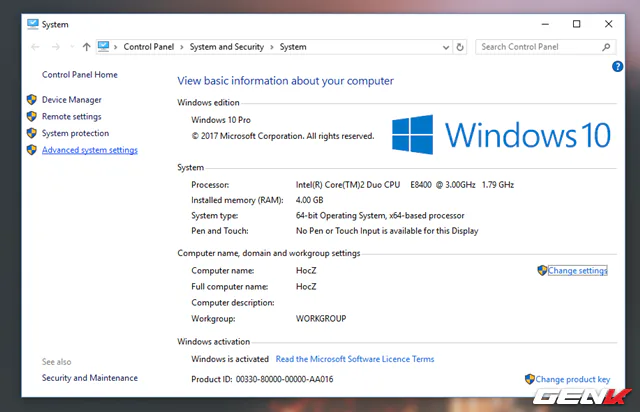Viewport: 640px width, 412px height.
Task: Click shield icon beside System protection
Action: (32, 133)
